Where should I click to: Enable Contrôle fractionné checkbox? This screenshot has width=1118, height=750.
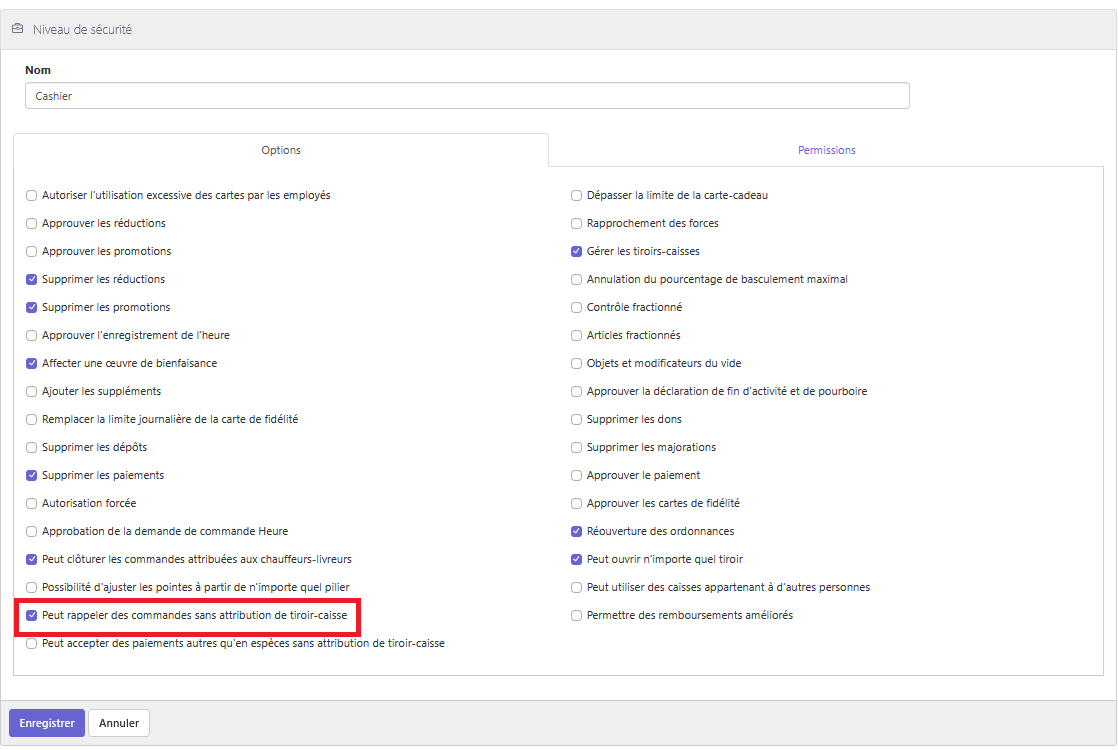pos(576,307)
